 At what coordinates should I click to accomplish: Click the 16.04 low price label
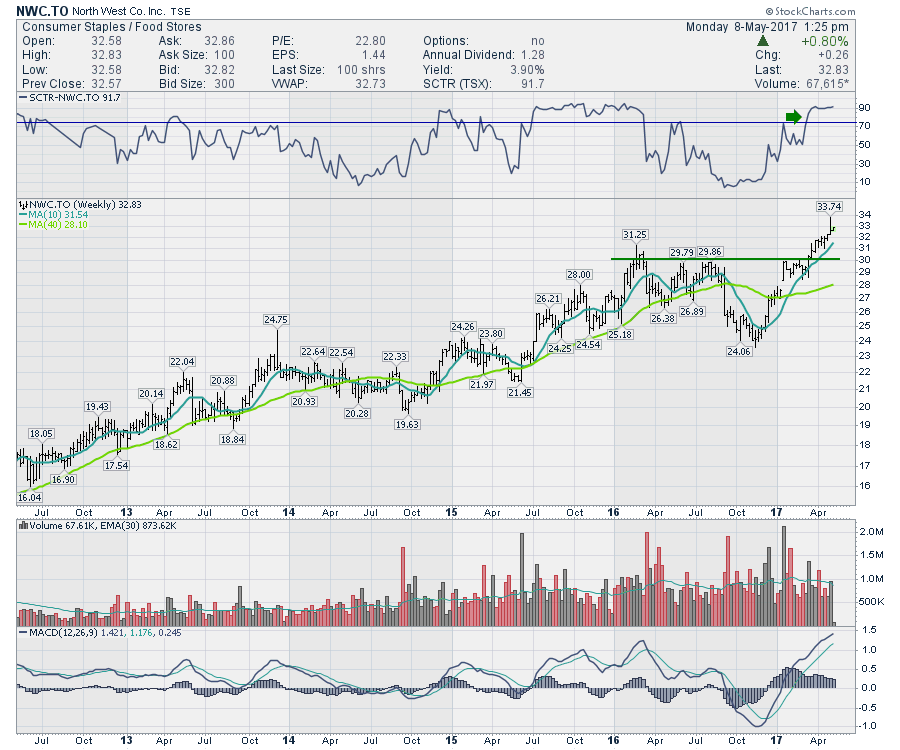[x=29, y=498]
